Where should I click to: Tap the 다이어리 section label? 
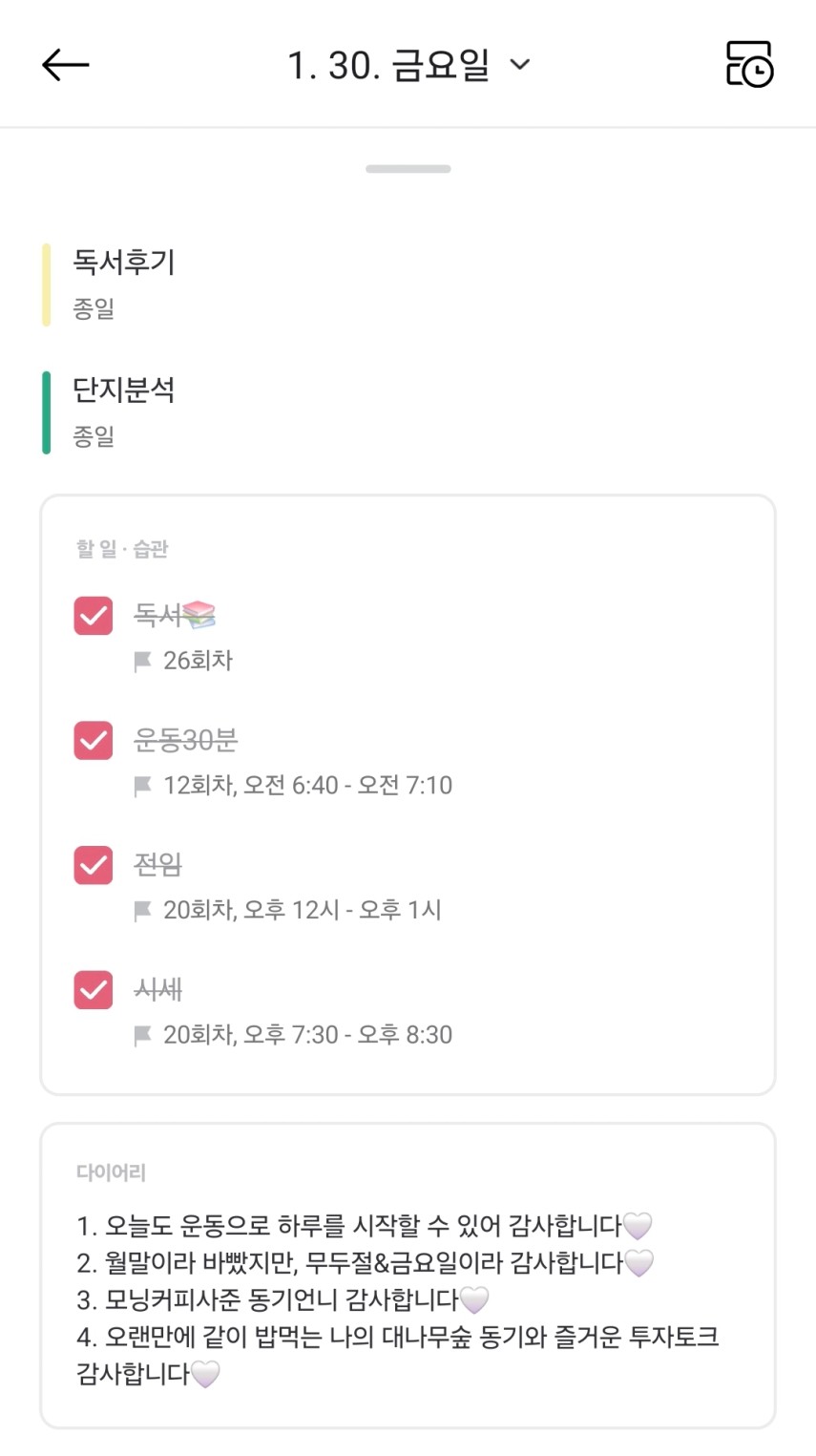111,1172
